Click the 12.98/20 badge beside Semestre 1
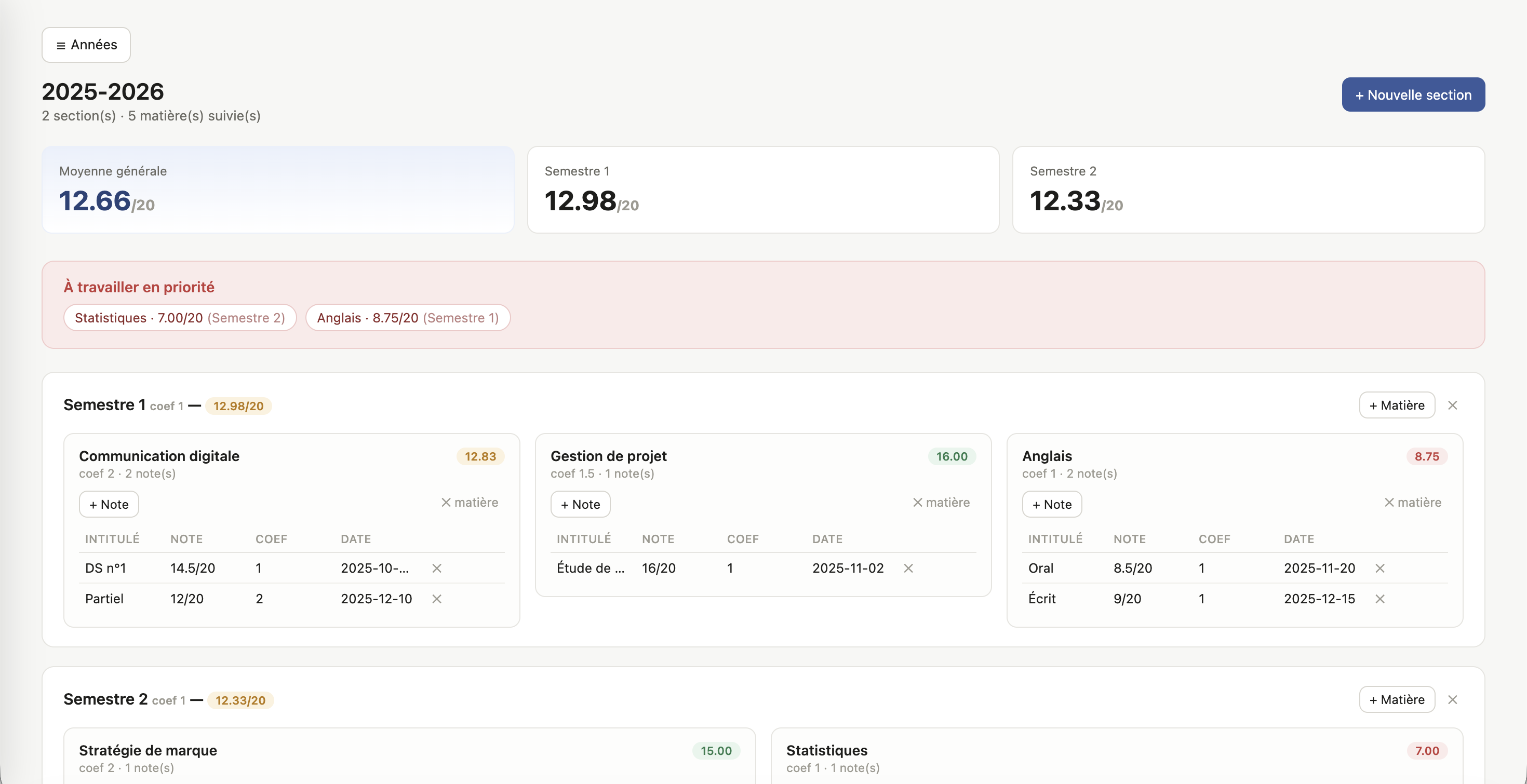1527x784 pixels. [x=238, y=406]
